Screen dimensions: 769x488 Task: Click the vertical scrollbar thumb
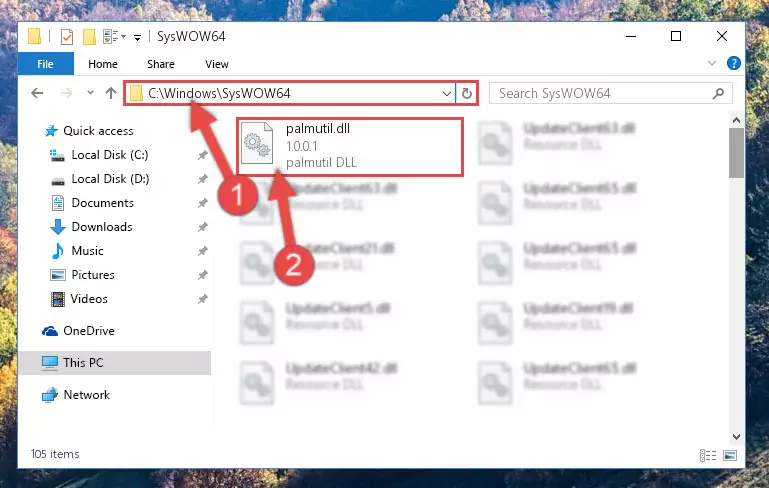click(736, 153)
